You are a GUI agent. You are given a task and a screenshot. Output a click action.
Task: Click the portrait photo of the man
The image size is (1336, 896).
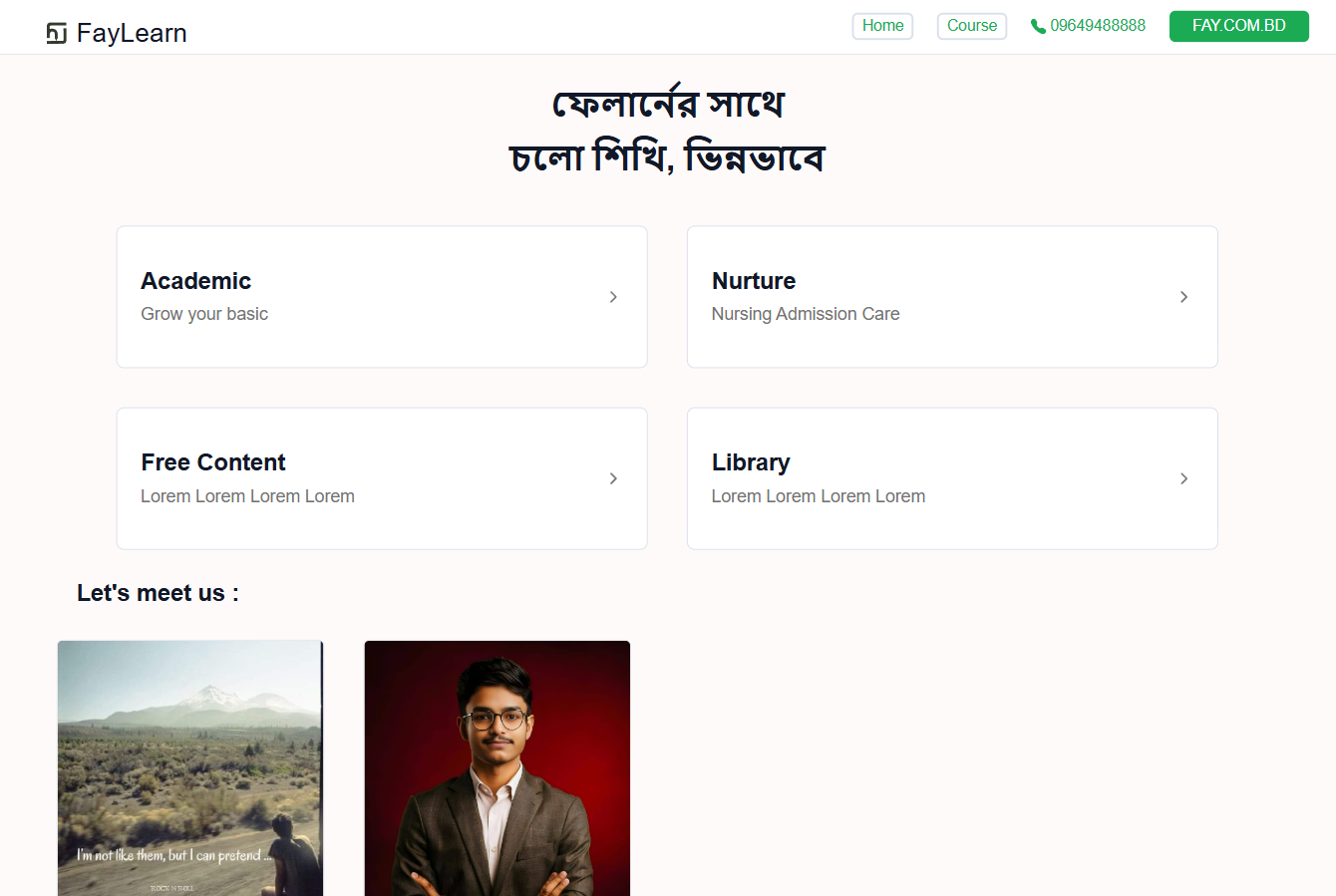(497, 768)
